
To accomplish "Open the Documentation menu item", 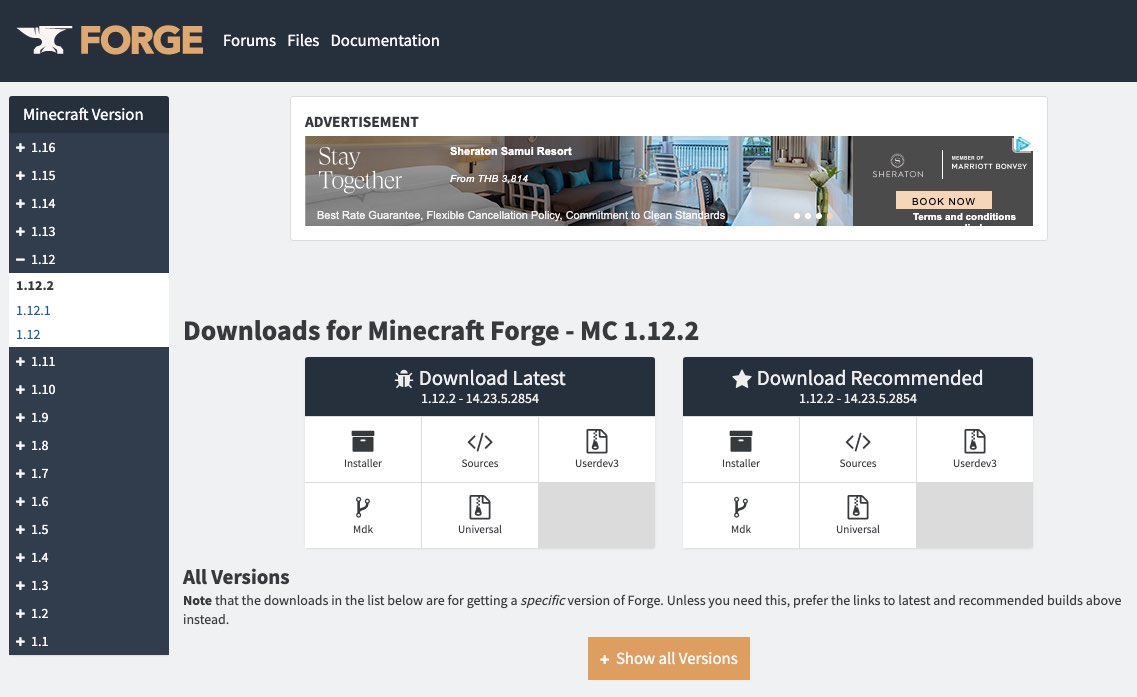I will coord(385,40).
